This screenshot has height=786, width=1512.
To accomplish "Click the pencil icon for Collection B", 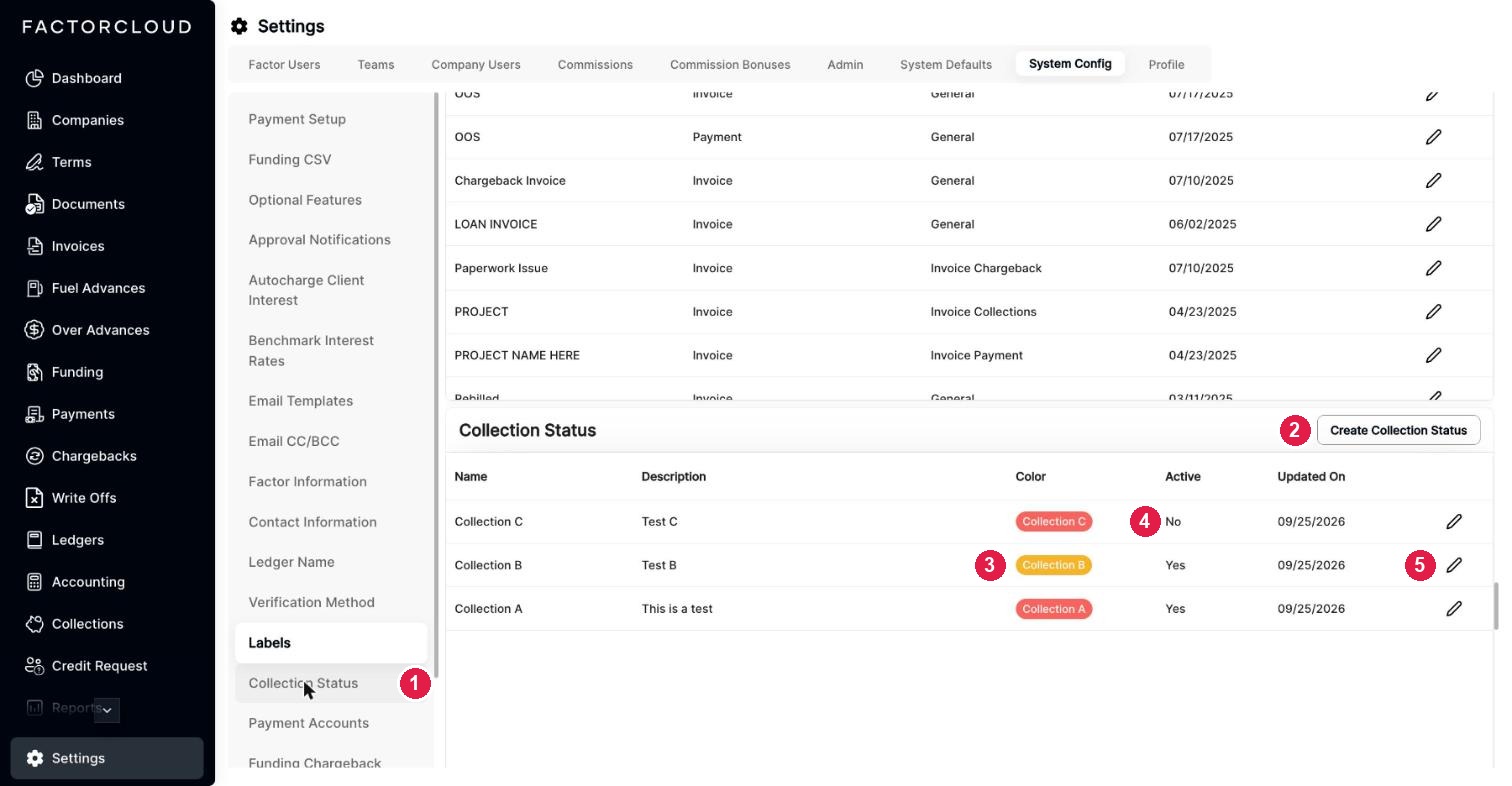I will pos(1454,565).
